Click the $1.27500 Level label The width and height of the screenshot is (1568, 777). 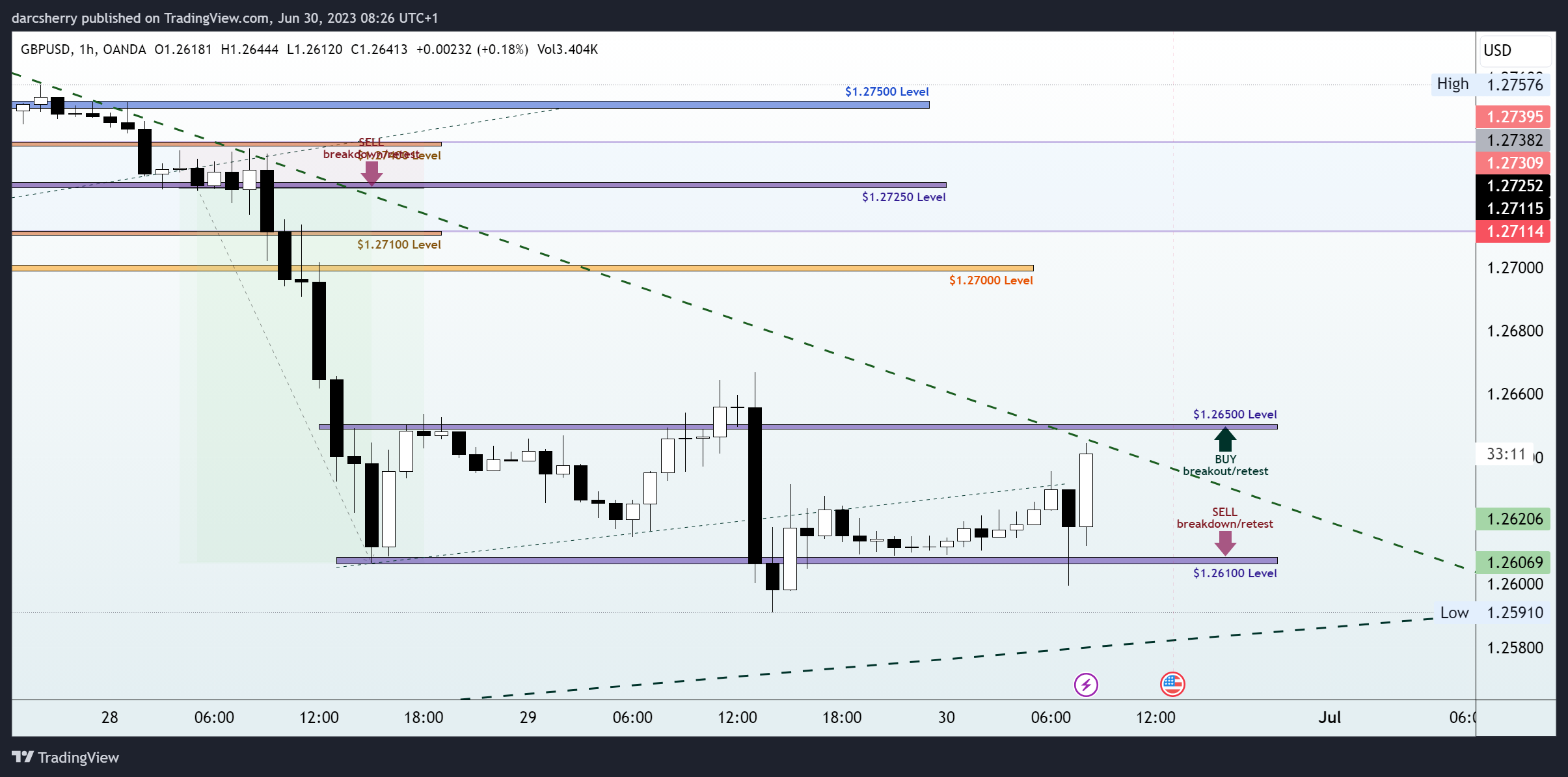pyautogui.click(x=887, y=92)
